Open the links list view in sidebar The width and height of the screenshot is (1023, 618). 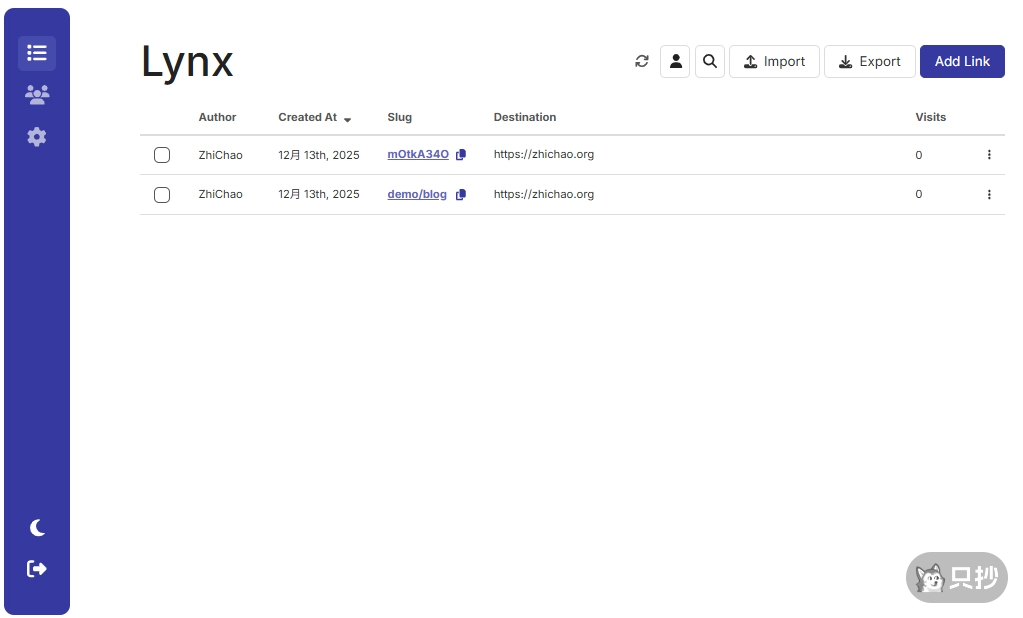(x=37, y=53)
